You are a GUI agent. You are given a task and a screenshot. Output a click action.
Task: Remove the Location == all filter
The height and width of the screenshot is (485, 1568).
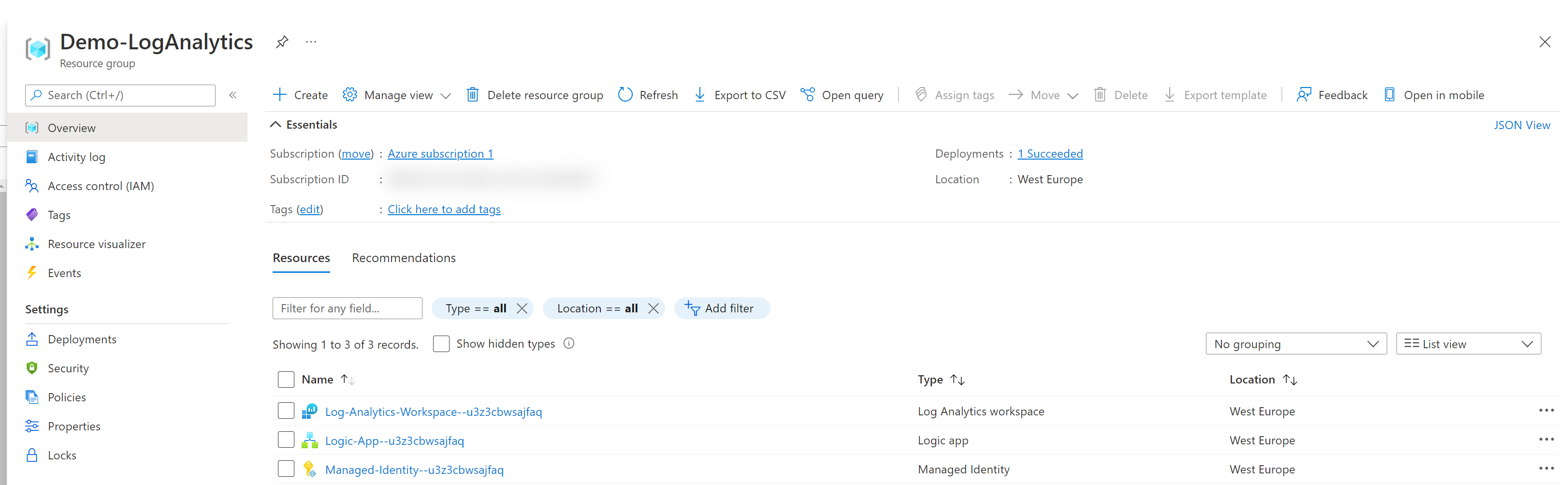(x=653, y=309)
